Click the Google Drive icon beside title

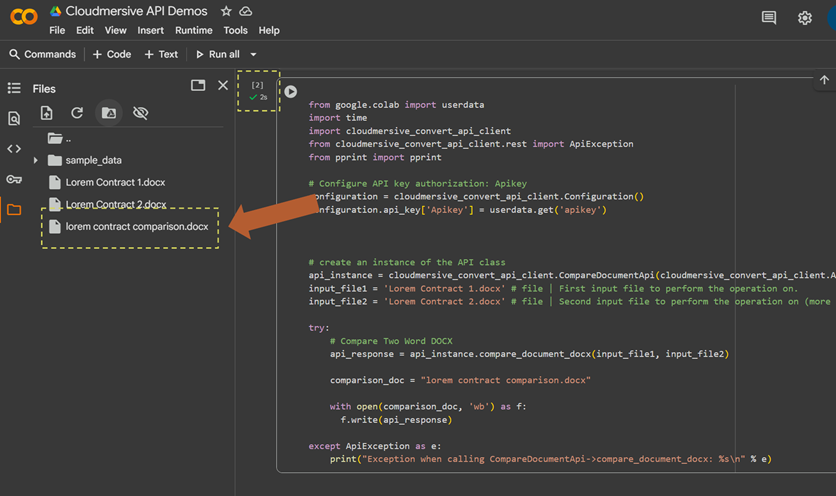pos(55,11)
